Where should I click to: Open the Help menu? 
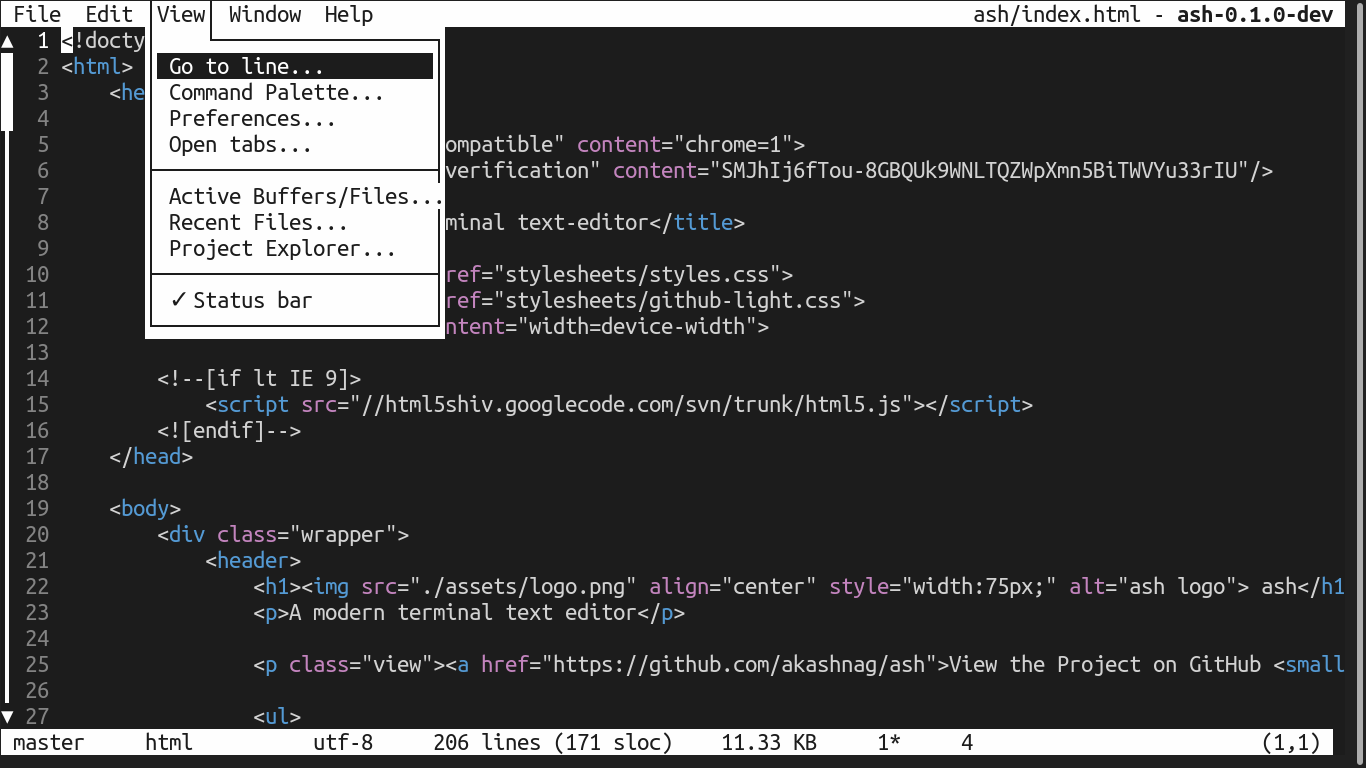click(347, 14)
